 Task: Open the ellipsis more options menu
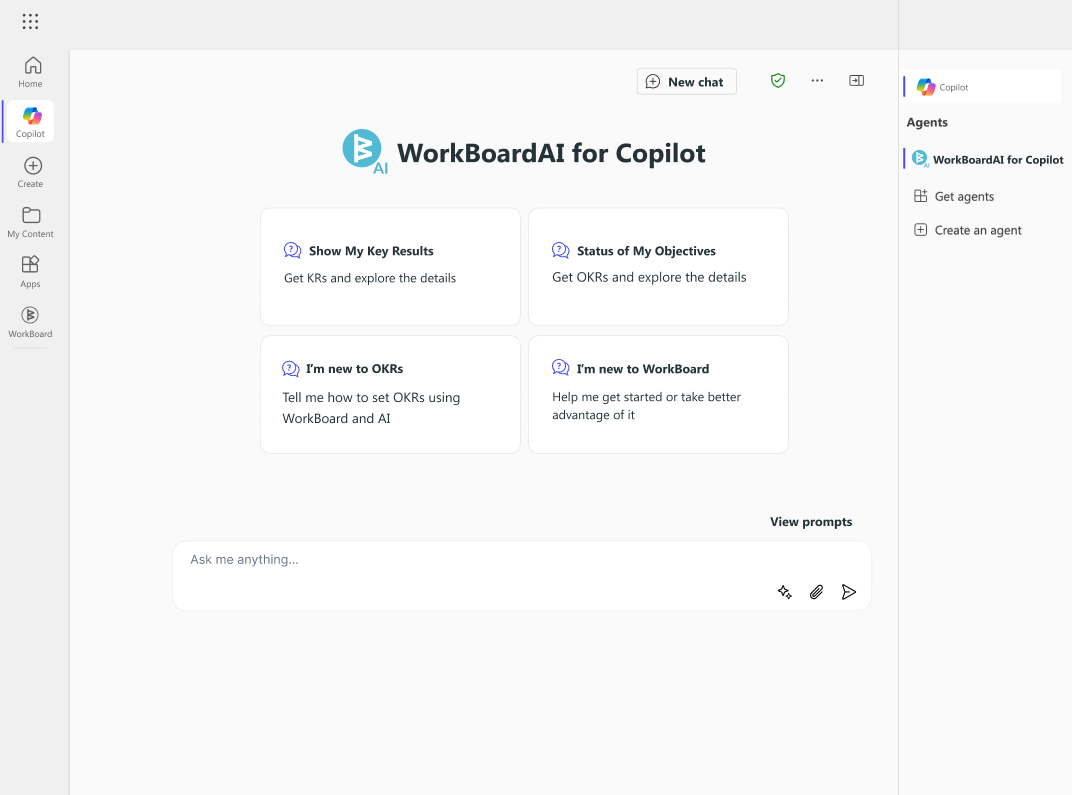[817, 80]
